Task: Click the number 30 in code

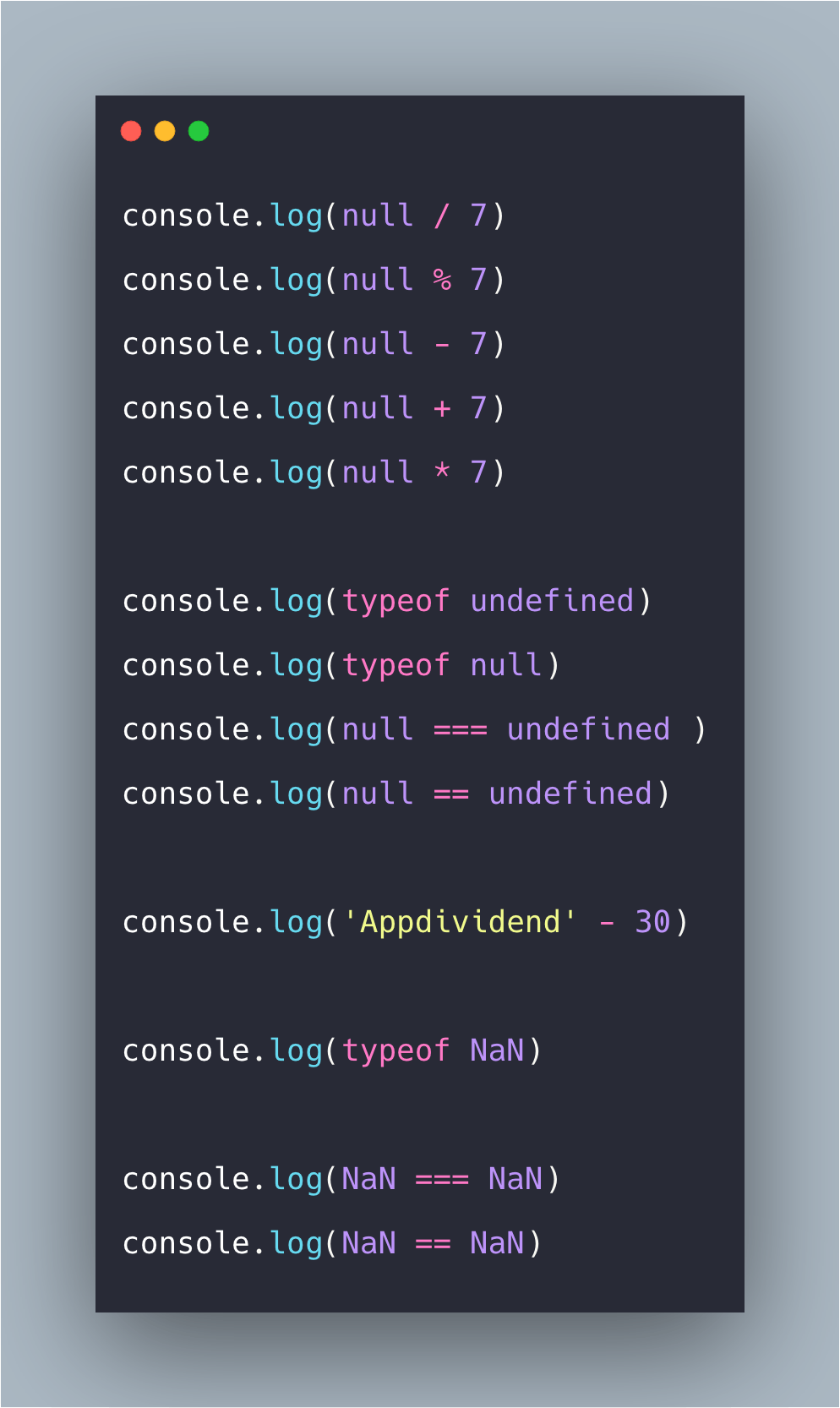Action: 652,922
